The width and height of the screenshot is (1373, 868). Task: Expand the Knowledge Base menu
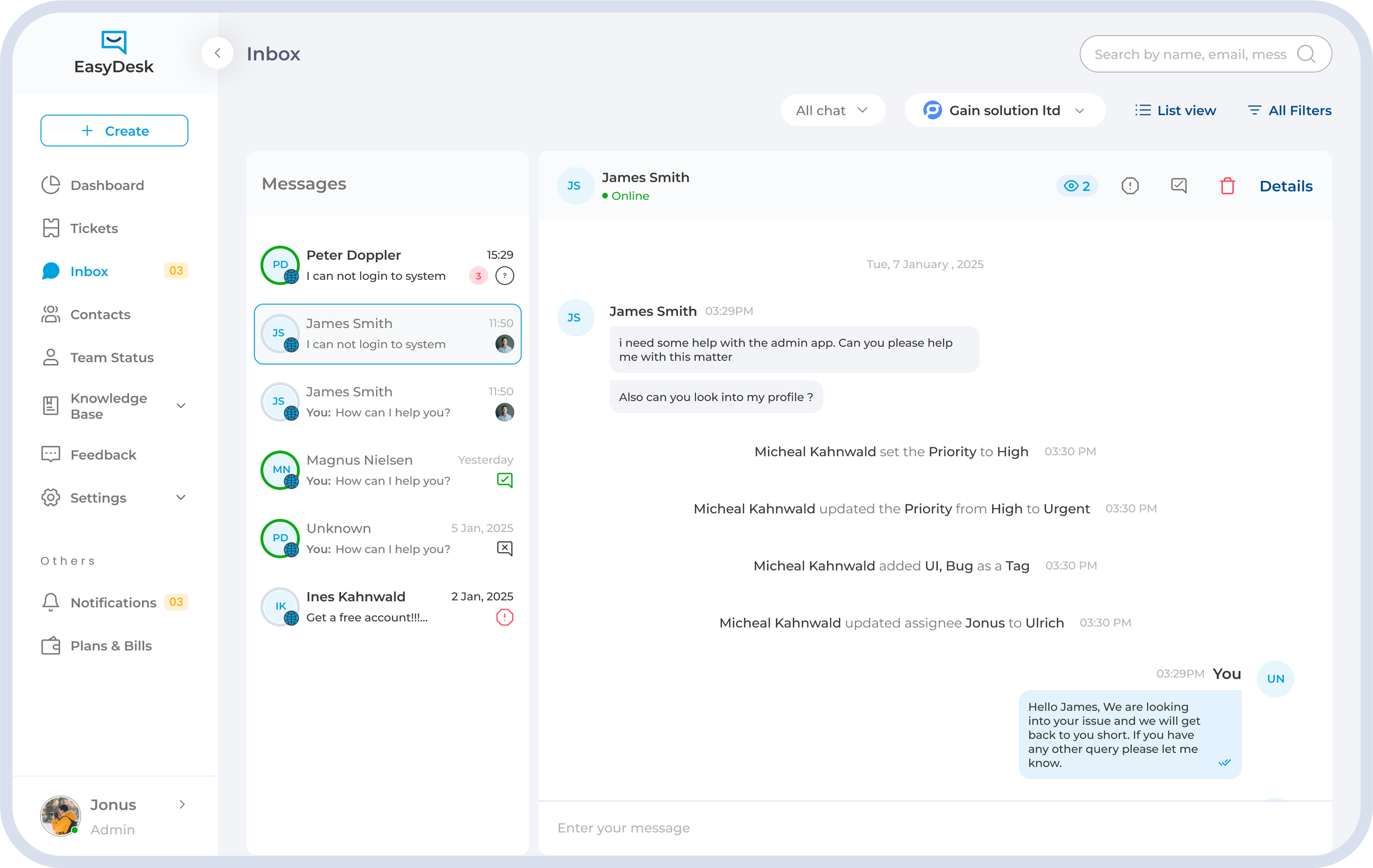108,406
